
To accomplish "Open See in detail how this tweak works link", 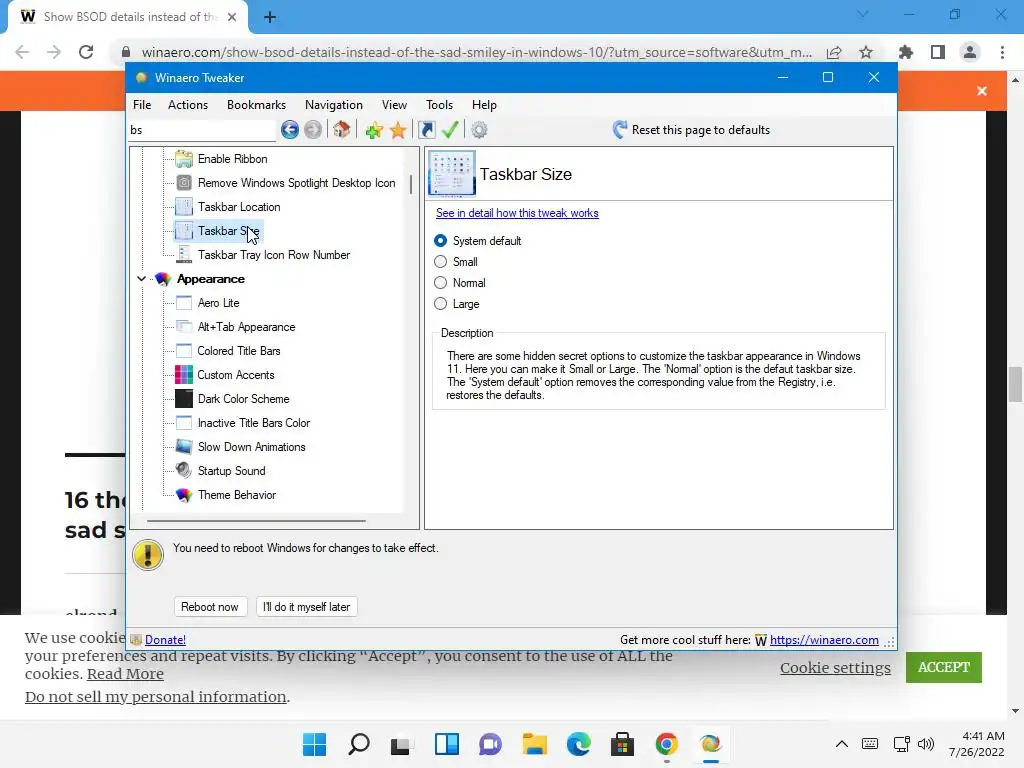I will pyautogui.click(x=517, y=213).
